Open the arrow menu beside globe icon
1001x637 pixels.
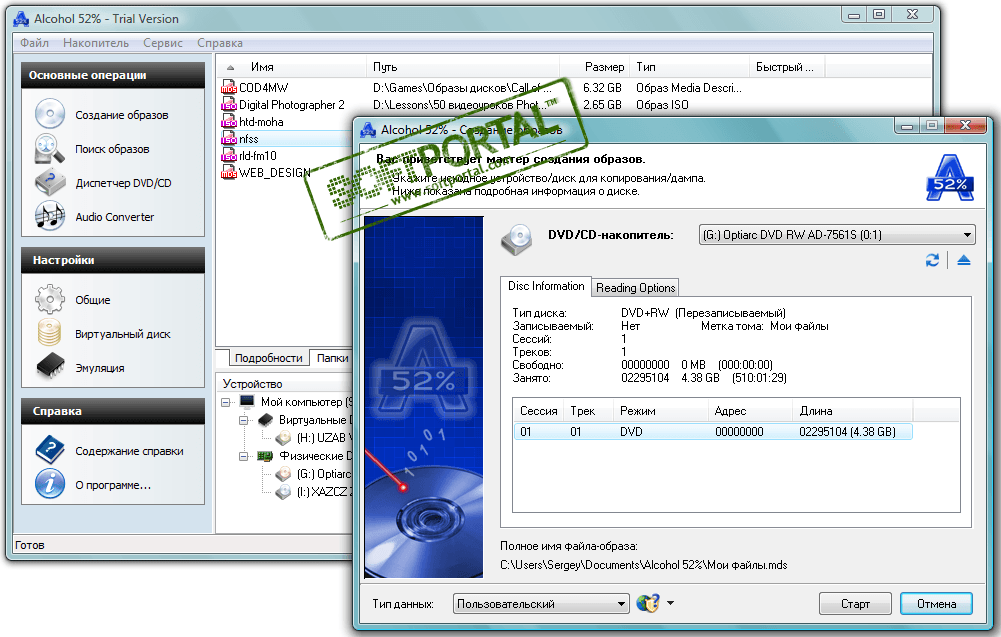pos(670,603)
